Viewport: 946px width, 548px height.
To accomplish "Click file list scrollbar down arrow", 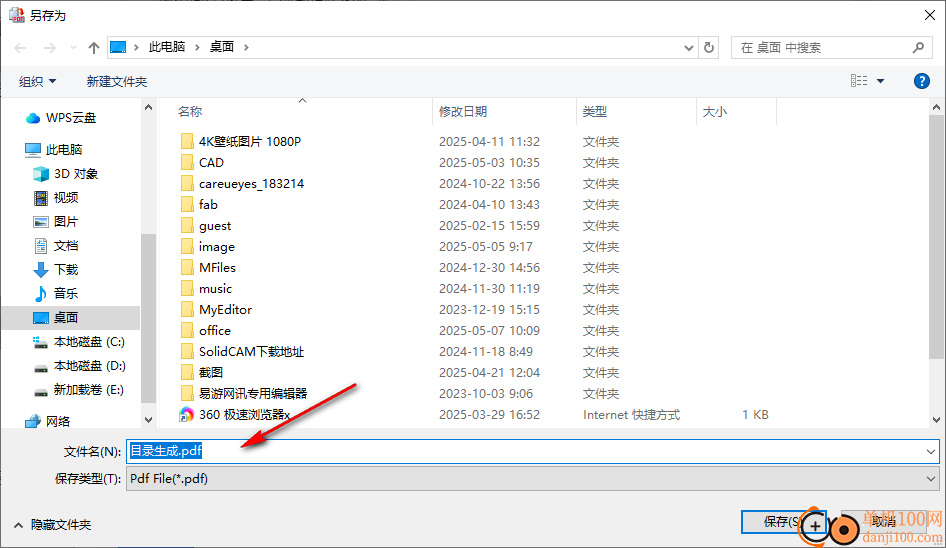I will pyautogui.click(x=936, y=419).
